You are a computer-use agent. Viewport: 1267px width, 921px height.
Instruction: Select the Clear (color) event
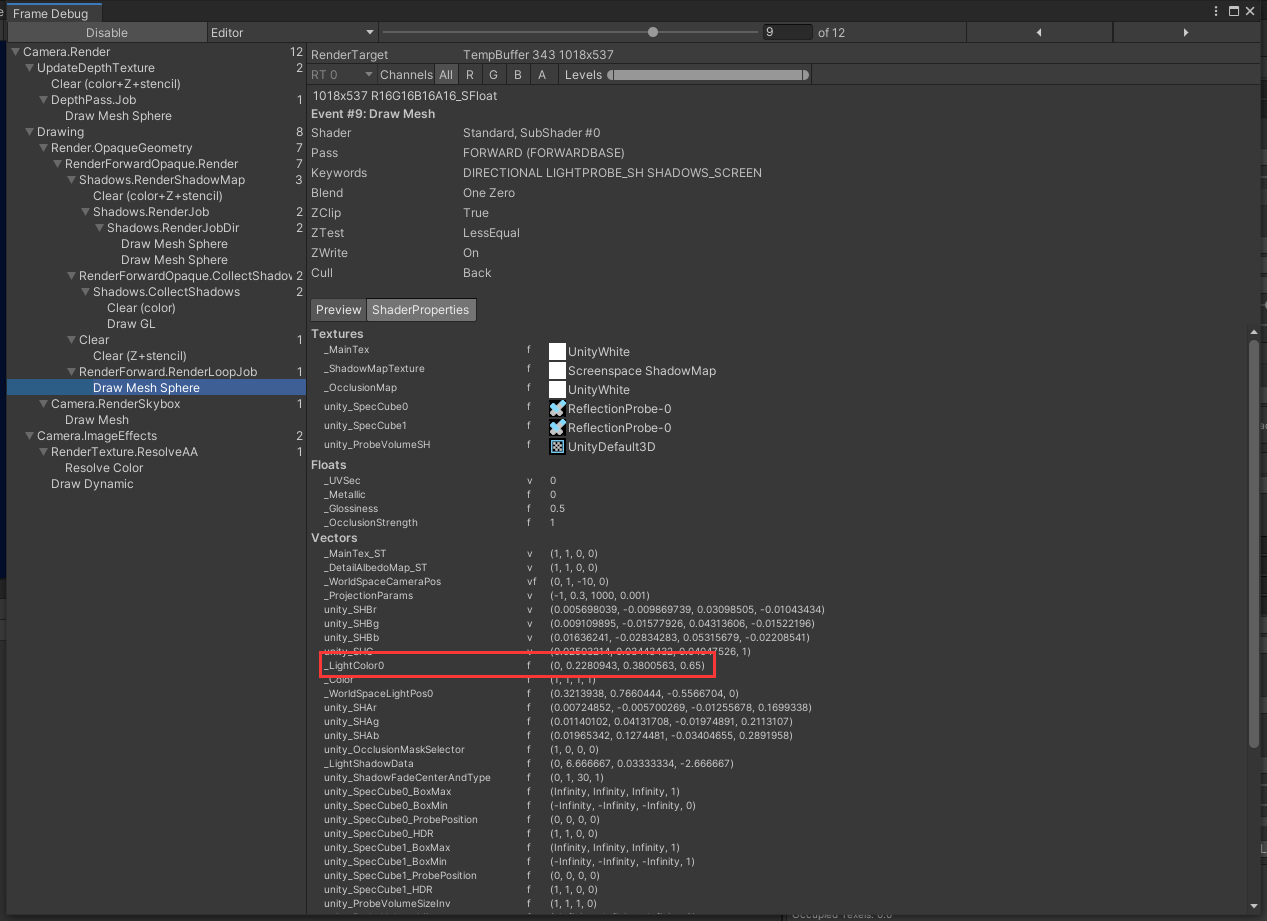[141, 308]
